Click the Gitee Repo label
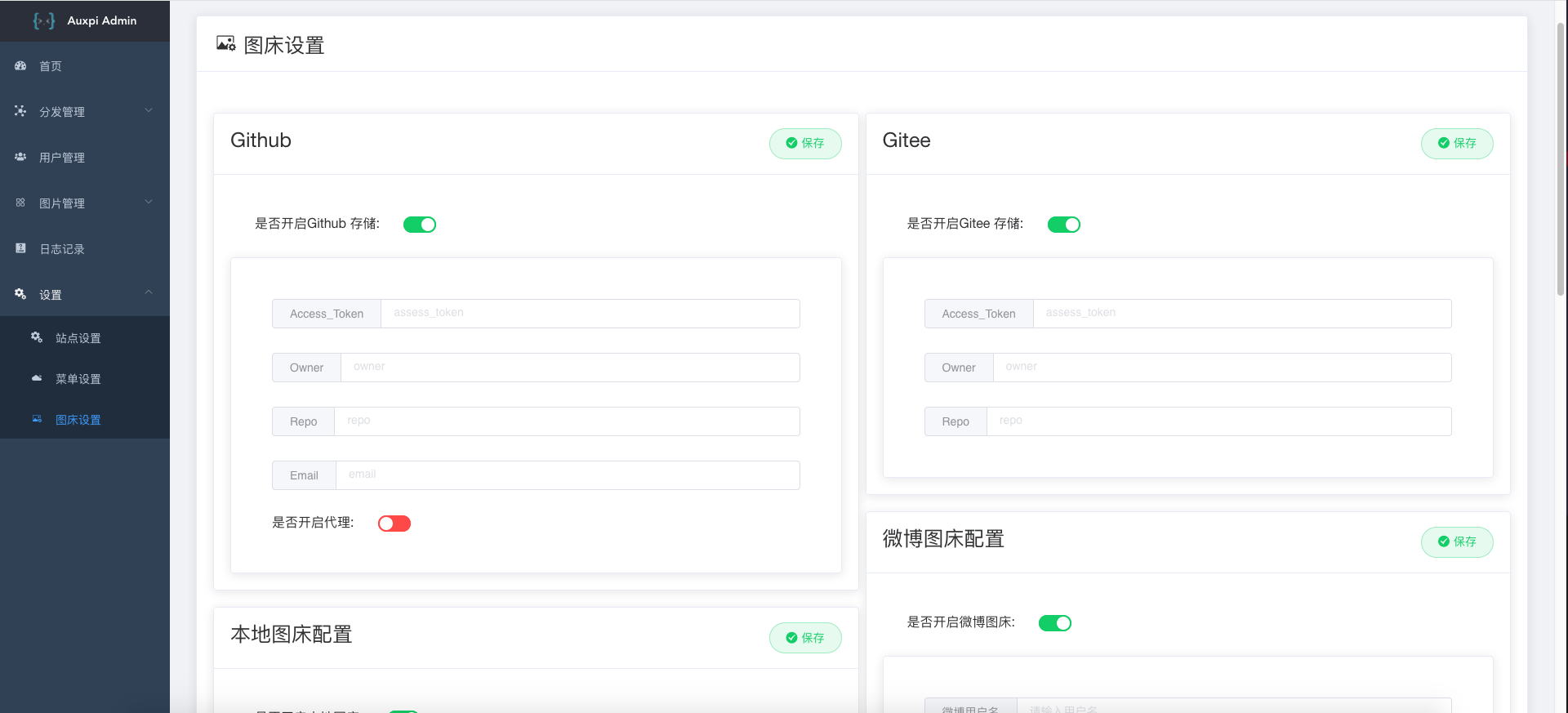Screen dimensions: 1568x713 click(955, 421)
